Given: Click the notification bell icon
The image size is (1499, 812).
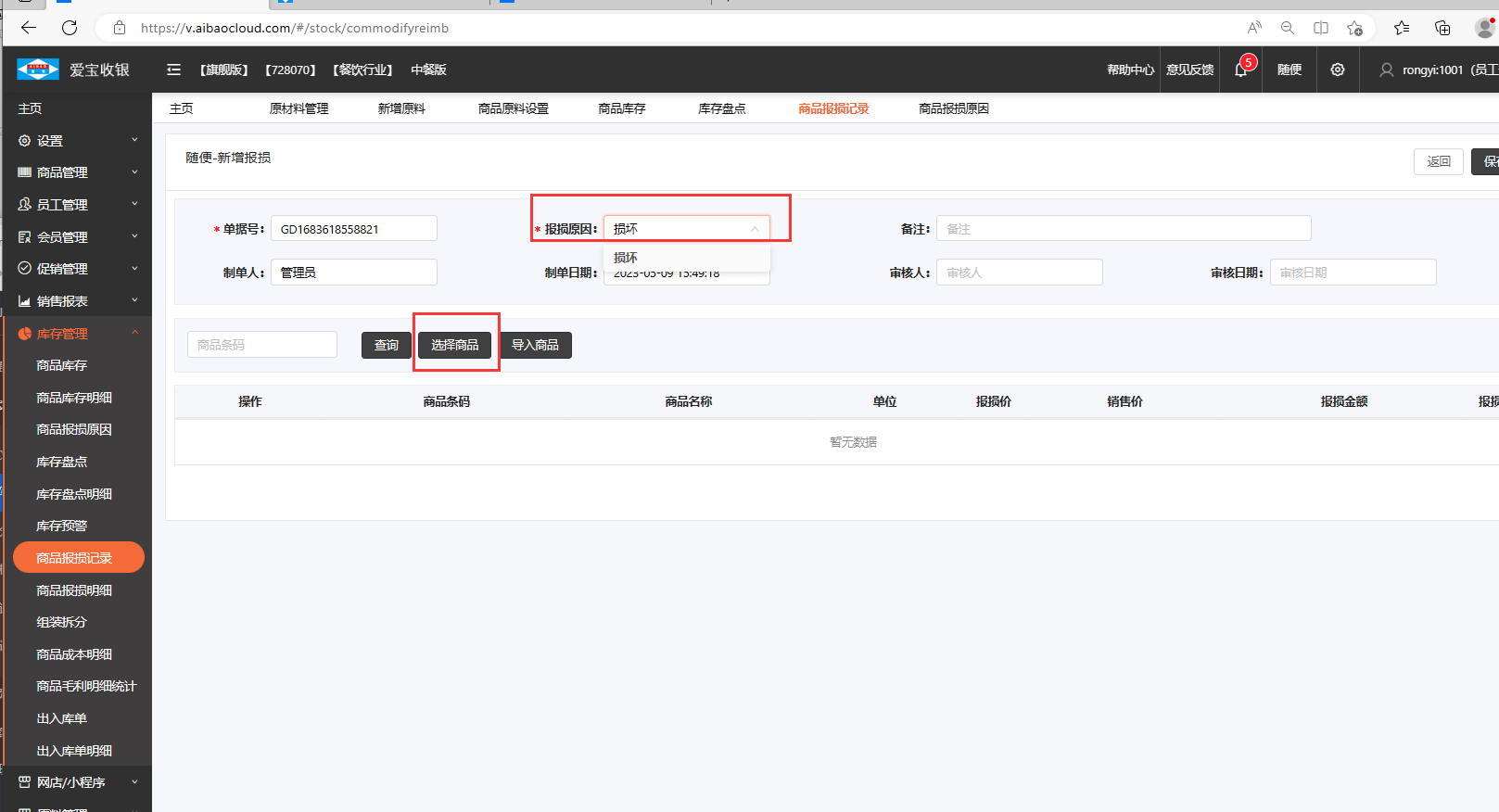Looking at the screenshot, I should click(1241, 70).
